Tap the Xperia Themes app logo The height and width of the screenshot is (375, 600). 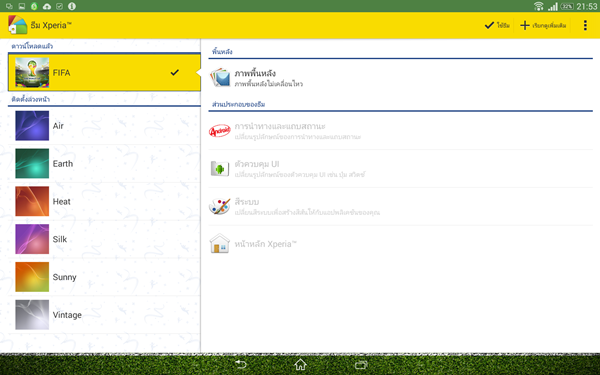(x=17, y=25)
